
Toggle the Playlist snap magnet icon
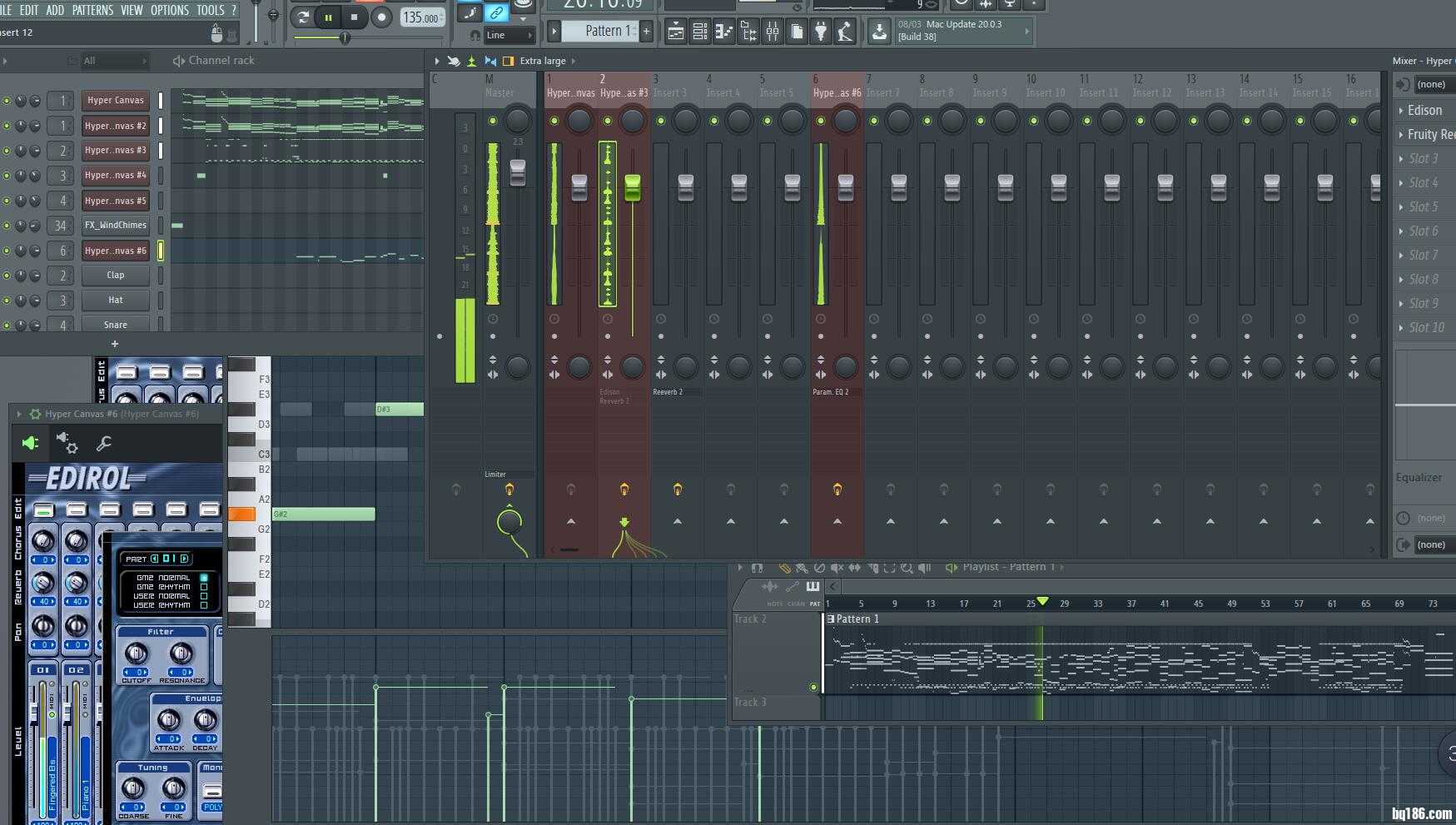coord(757,568)
